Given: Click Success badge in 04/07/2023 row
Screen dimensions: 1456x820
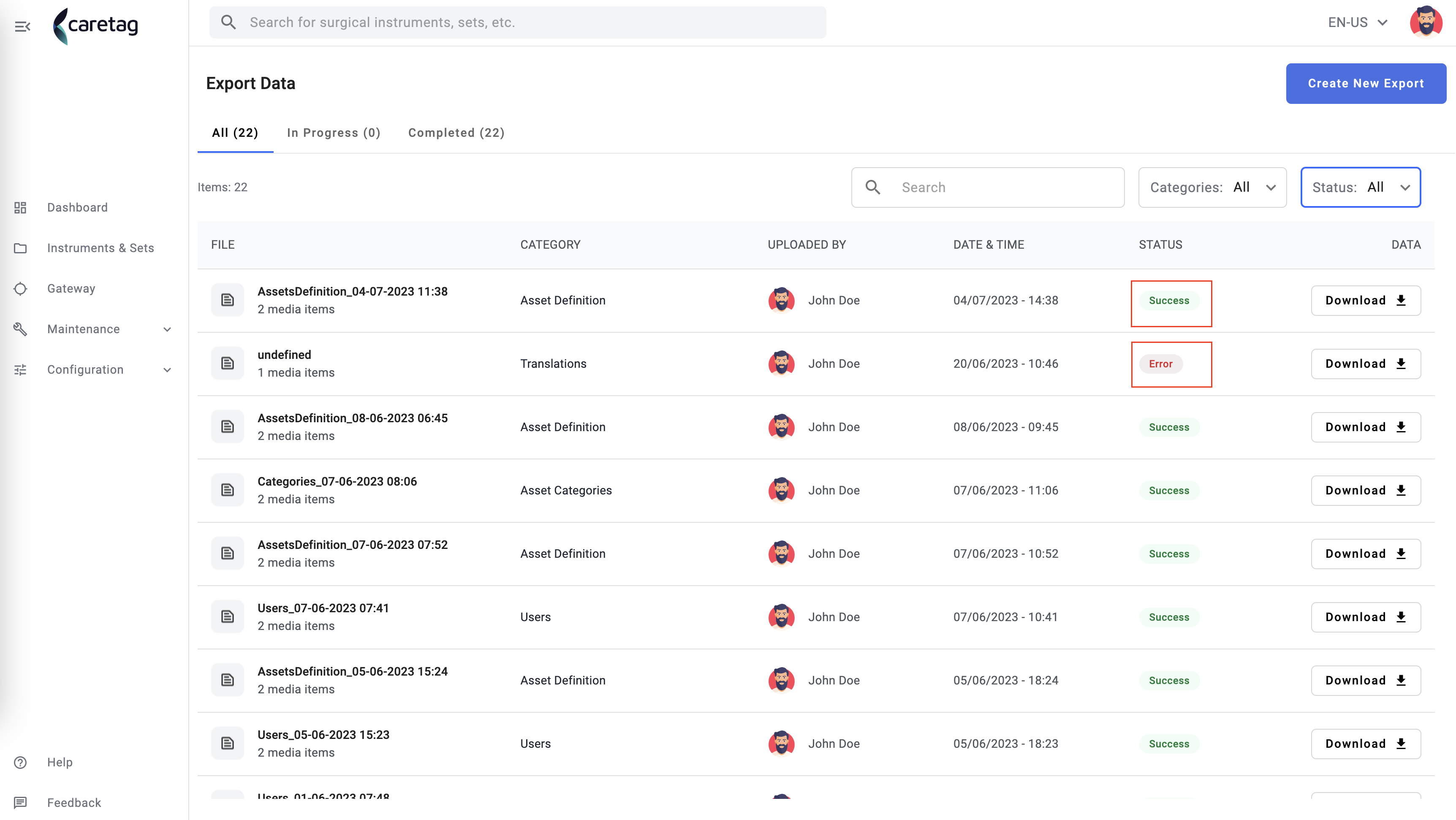Looking at the screenshot, I should coord(1169,300).
